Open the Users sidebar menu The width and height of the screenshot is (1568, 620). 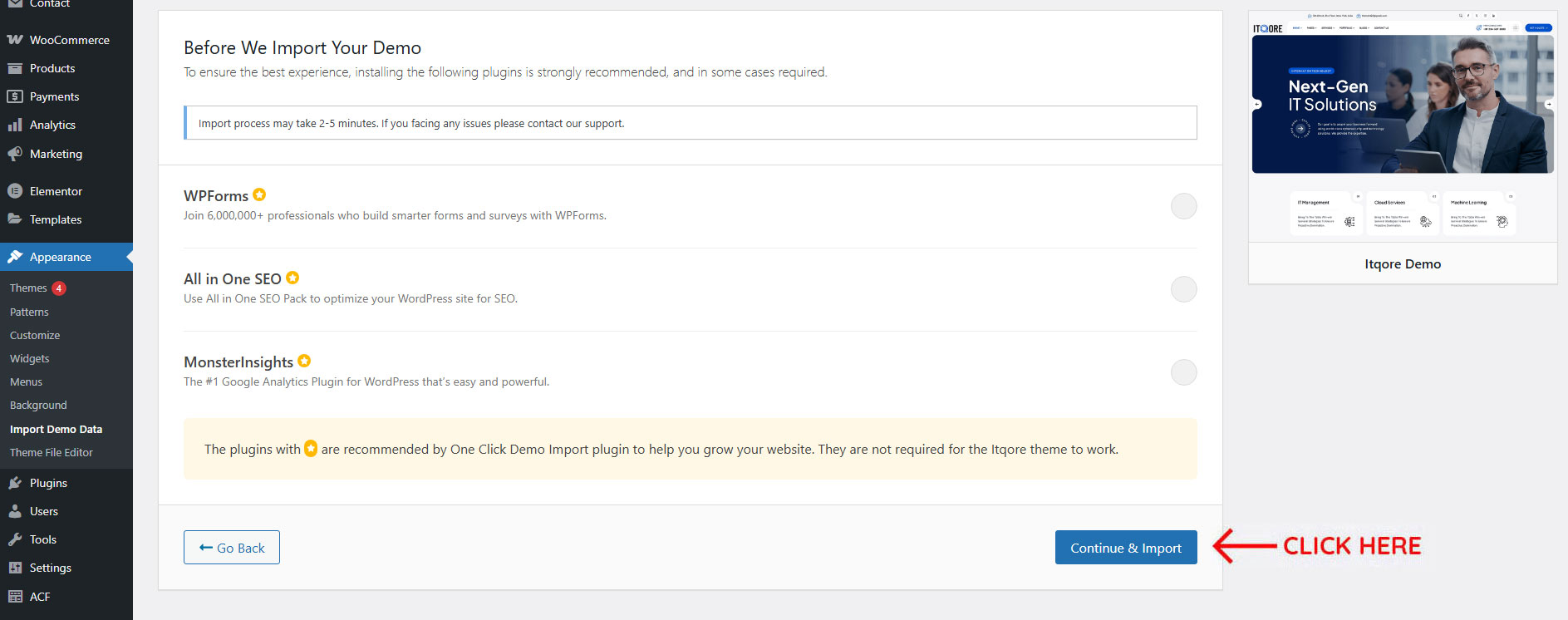(43, 511)
